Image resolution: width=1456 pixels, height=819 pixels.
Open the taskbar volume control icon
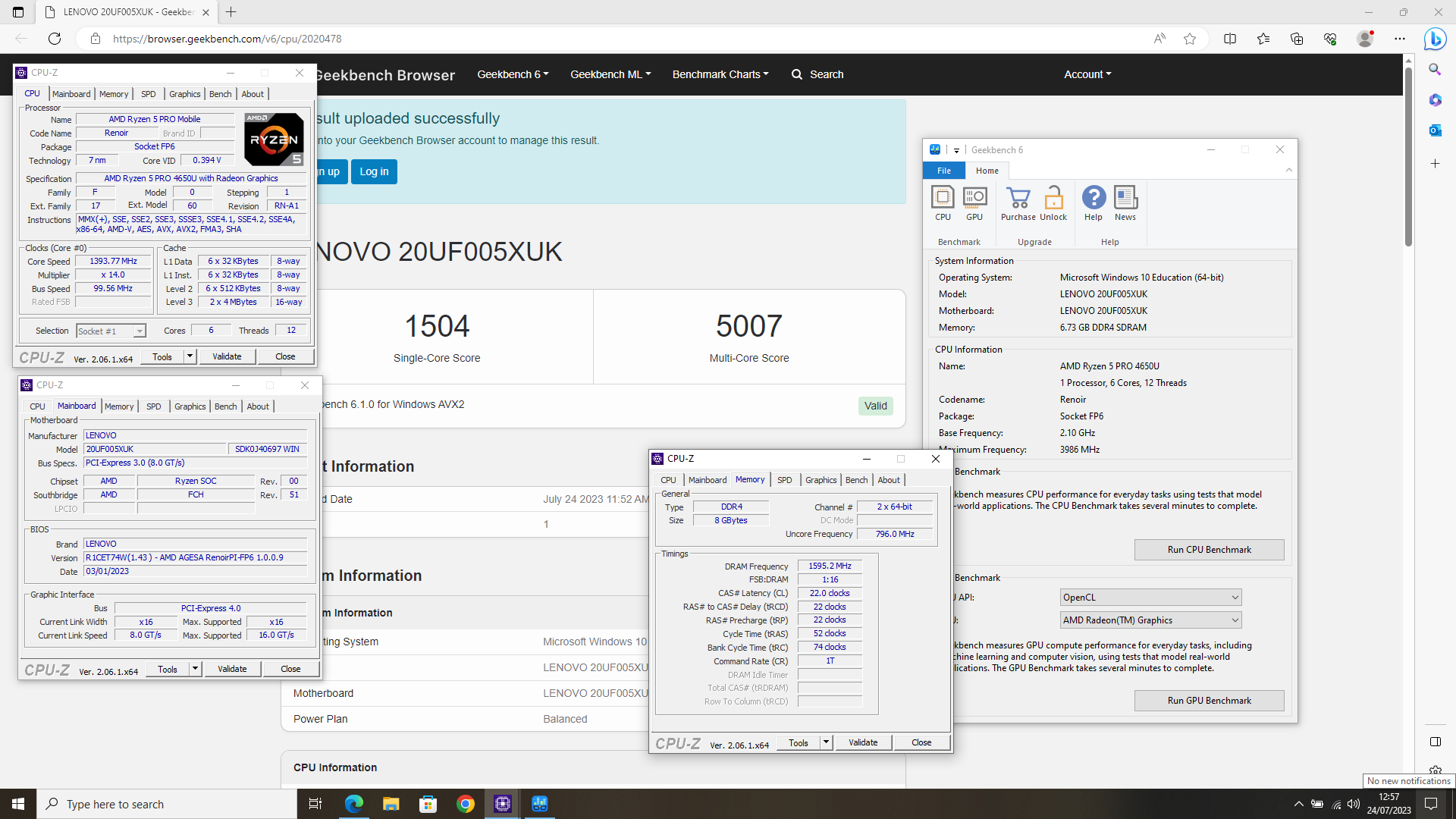[1354, 804]
